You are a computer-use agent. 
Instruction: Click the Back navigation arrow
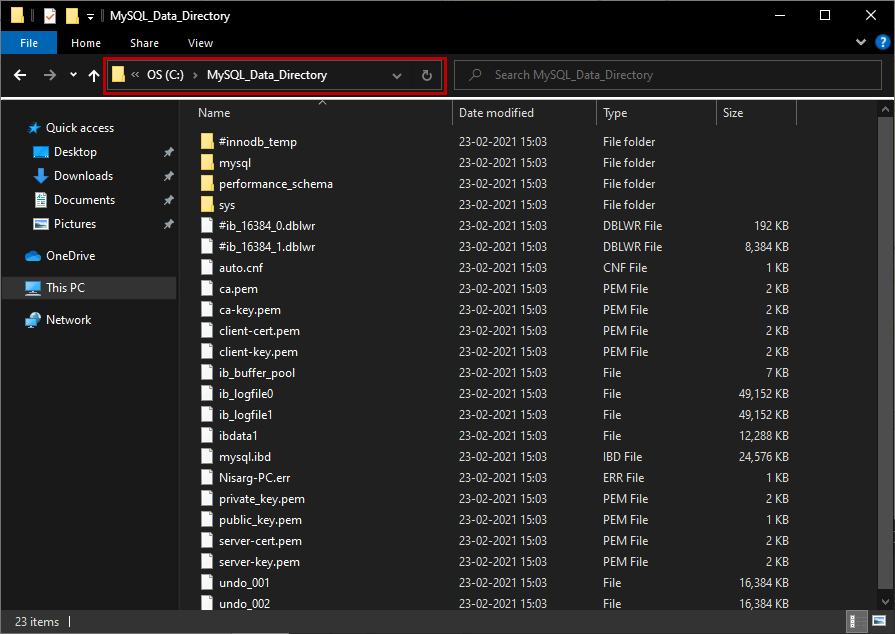pyautogui.click(x=20, y=75)
